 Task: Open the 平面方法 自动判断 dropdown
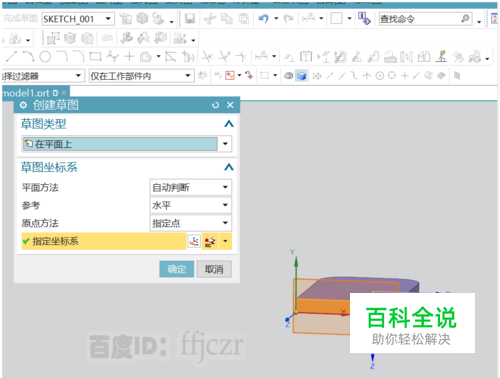(190, 187)
